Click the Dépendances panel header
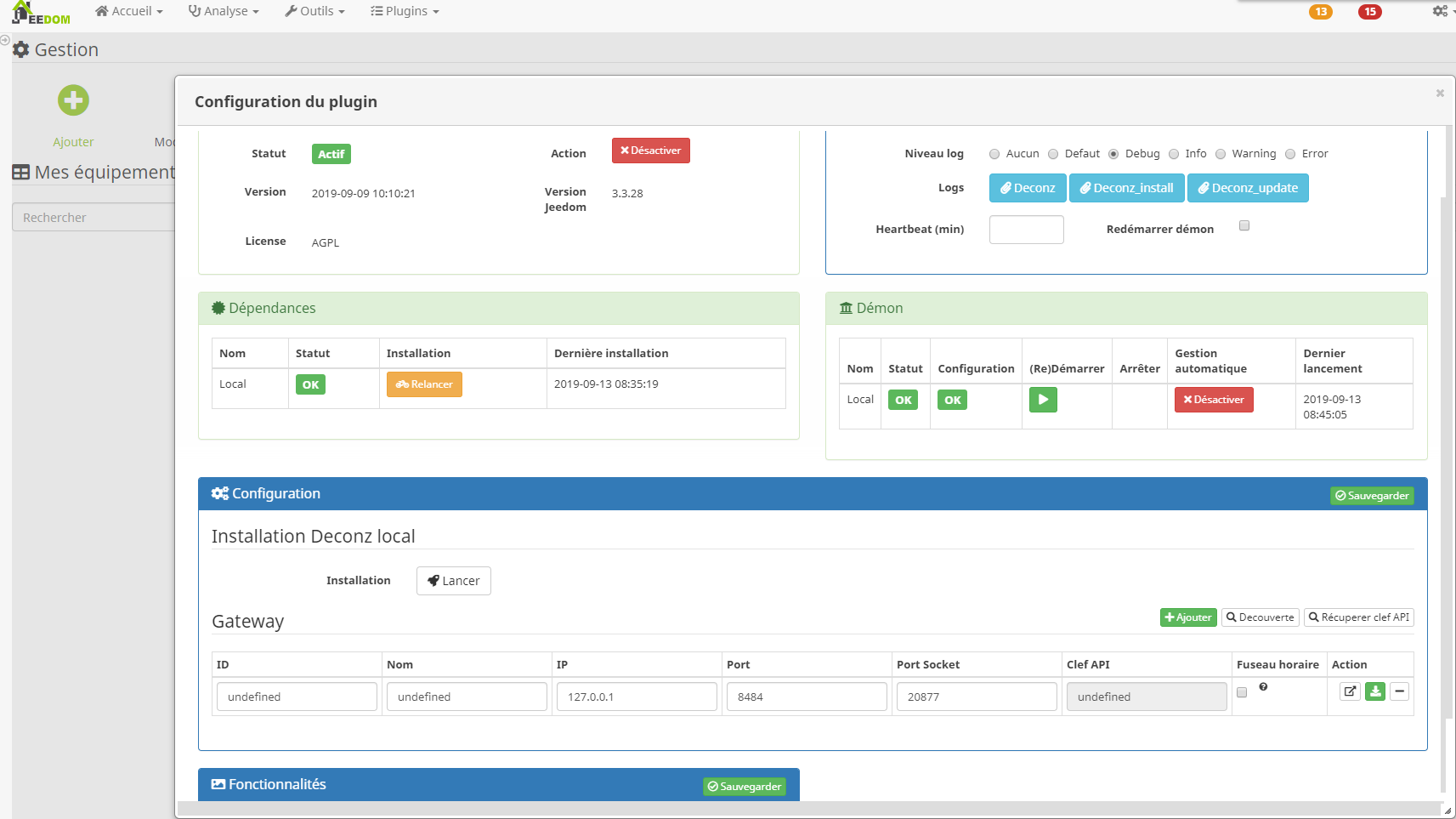 click(x=499, y=308)
